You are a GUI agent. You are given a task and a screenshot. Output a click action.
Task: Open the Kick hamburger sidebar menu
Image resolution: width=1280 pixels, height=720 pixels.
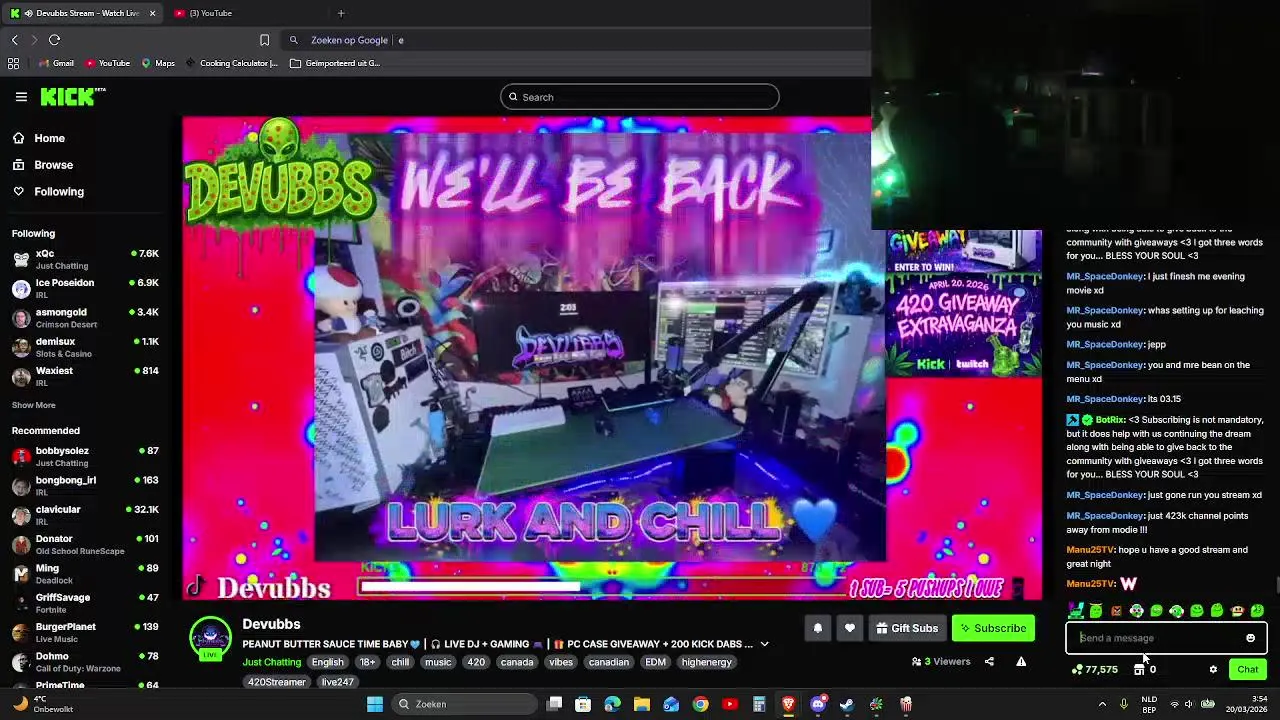point(21,97)
